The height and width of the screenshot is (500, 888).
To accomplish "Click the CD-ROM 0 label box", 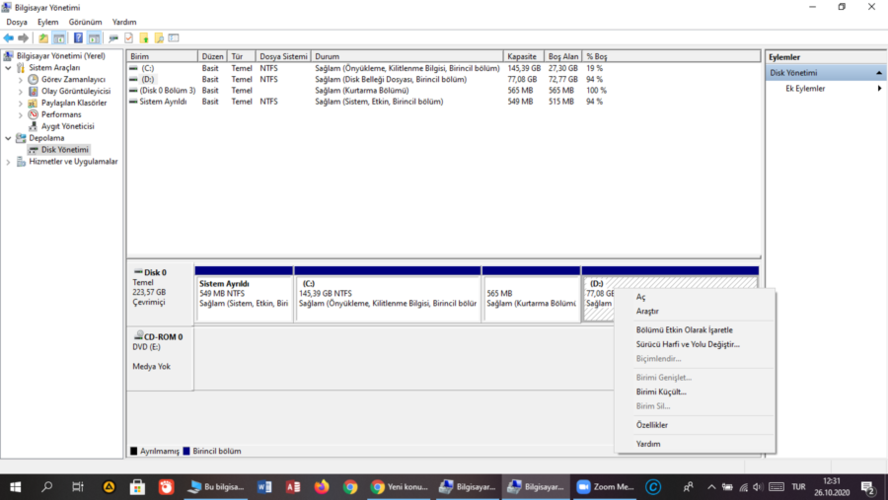I will tap(160, 358).
